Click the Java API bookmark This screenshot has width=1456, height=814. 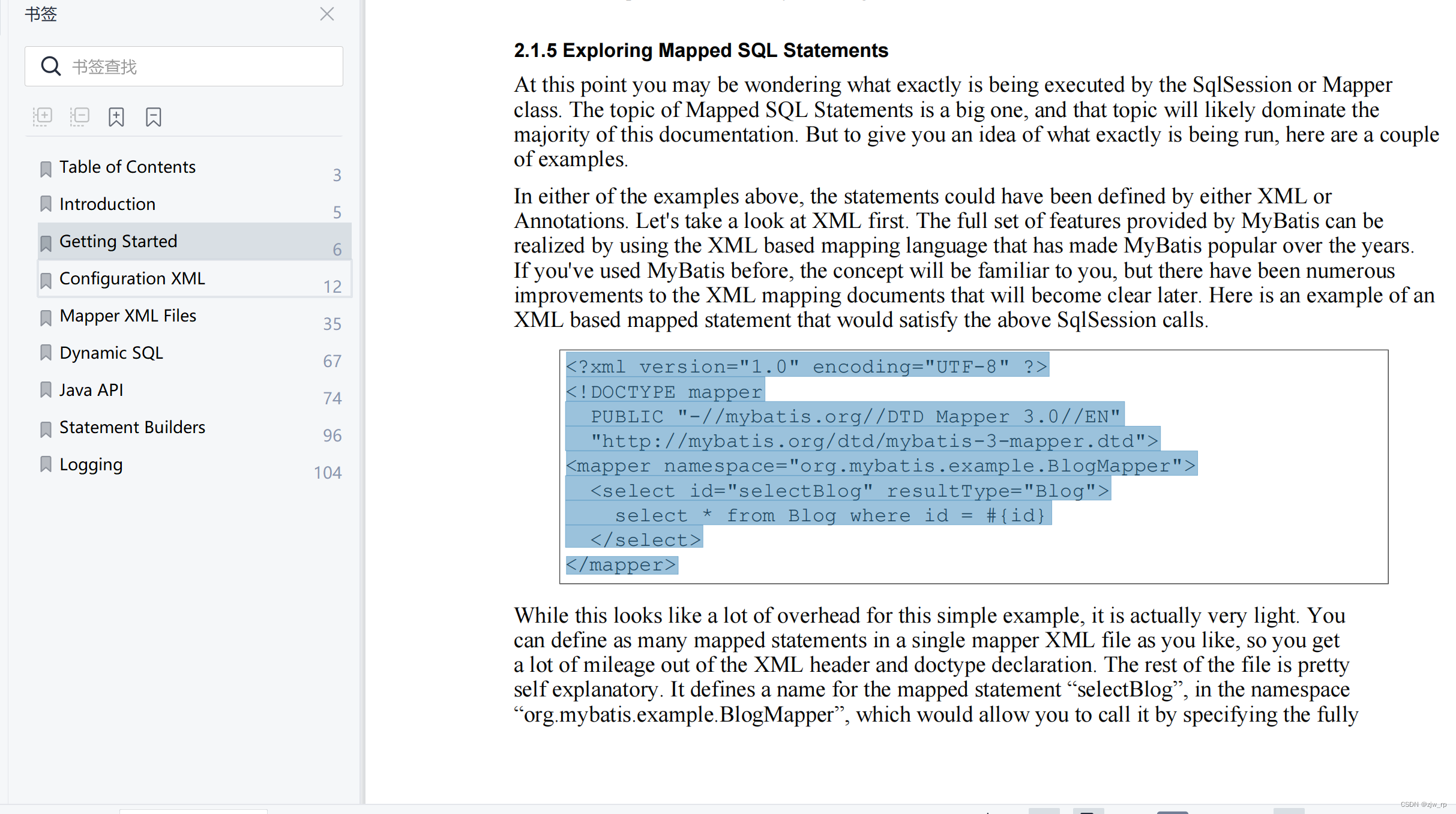click(91, 390)
